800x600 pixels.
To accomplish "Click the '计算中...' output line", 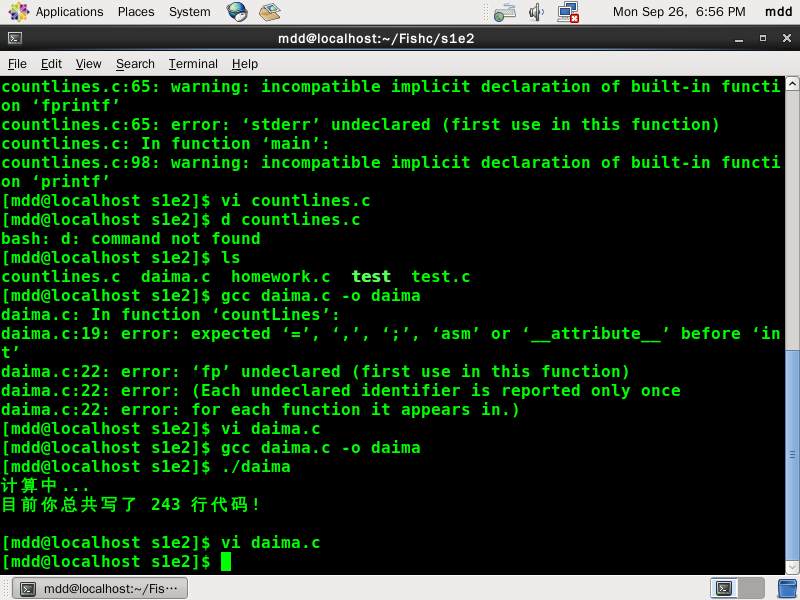I will (x=45, y=485).
